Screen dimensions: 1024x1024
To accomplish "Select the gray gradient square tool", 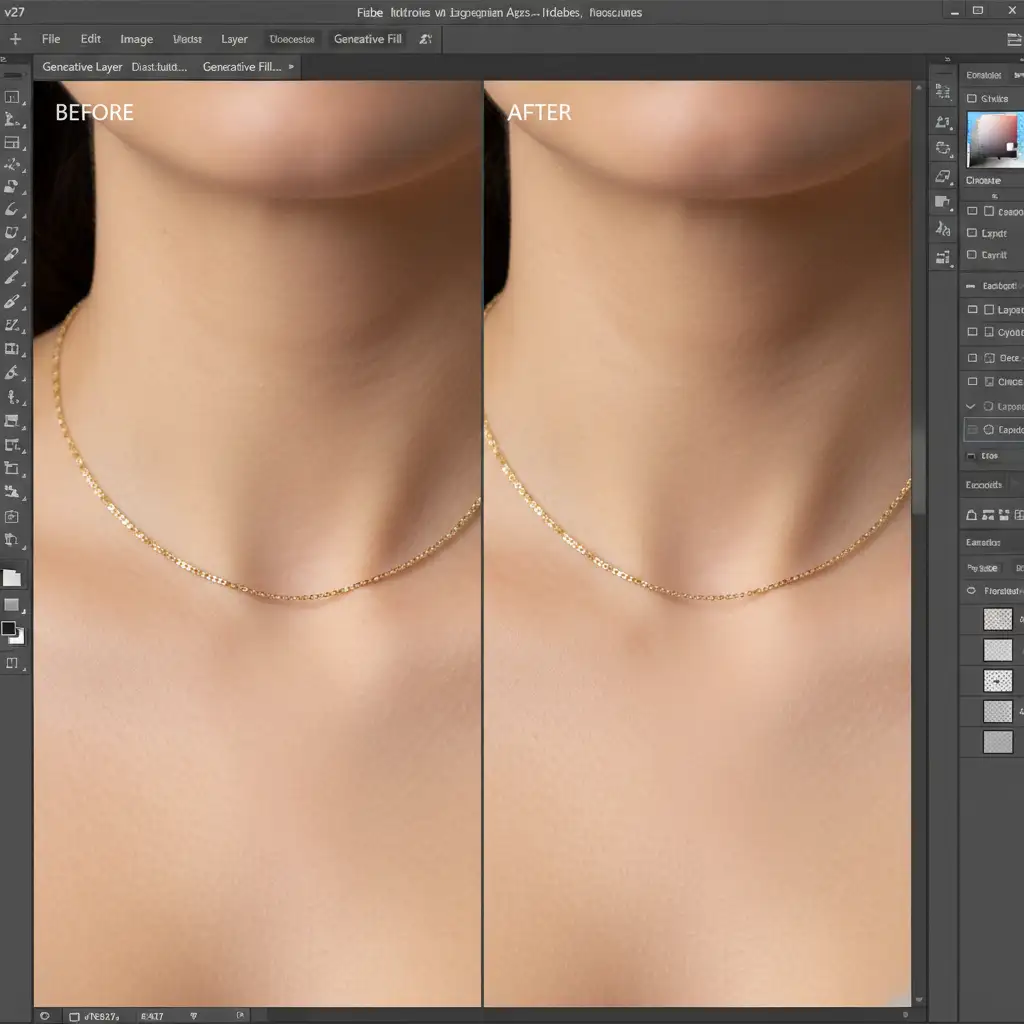I will click(12, 605).
